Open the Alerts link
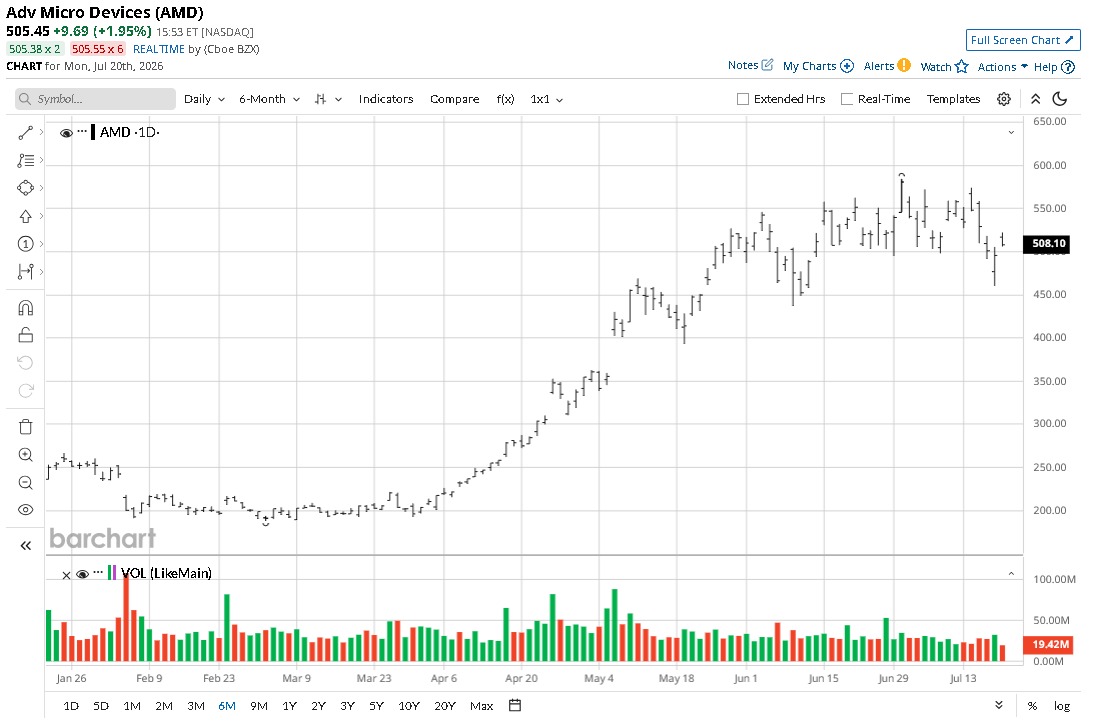Image resolution: width=1106 pixels, height=721 pixels. 879,66
